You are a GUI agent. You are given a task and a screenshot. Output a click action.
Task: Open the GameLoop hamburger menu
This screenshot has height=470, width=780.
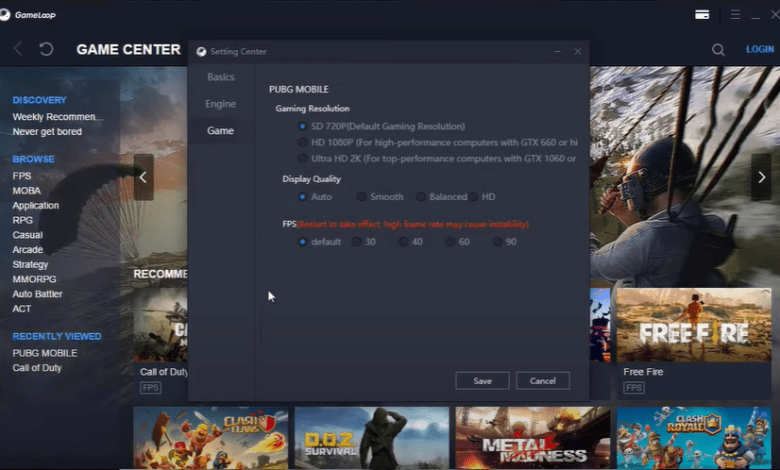[735, 14]
